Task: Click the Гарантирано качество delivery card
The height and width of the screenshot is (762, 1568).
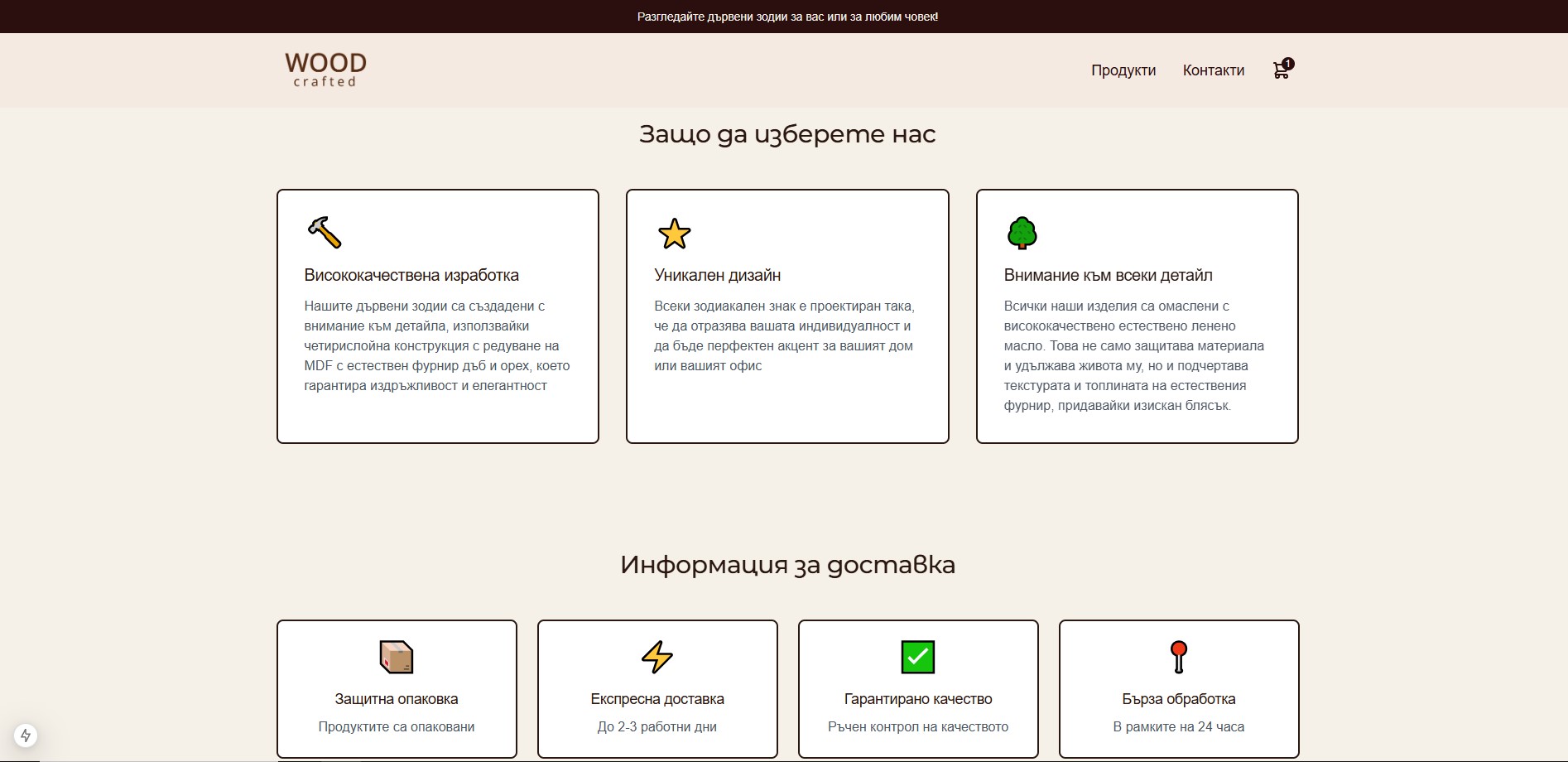Action: (917, 688)
